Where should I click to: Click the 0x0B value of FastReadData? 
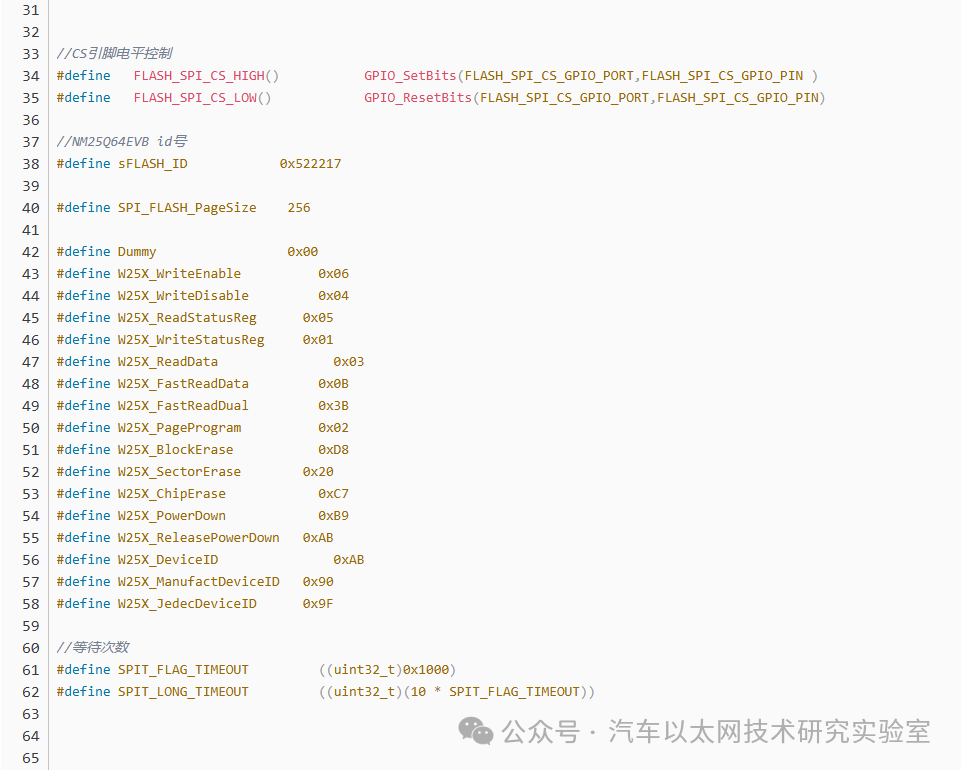tap(333, 384)
